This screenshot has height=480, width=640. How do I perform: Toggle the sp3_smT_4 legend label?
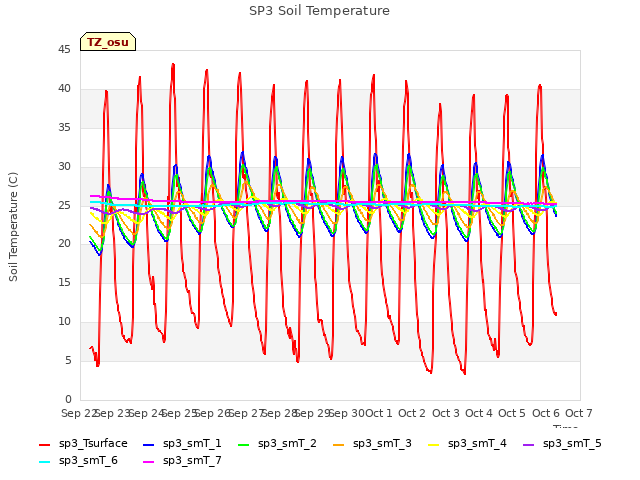point(477,444)
